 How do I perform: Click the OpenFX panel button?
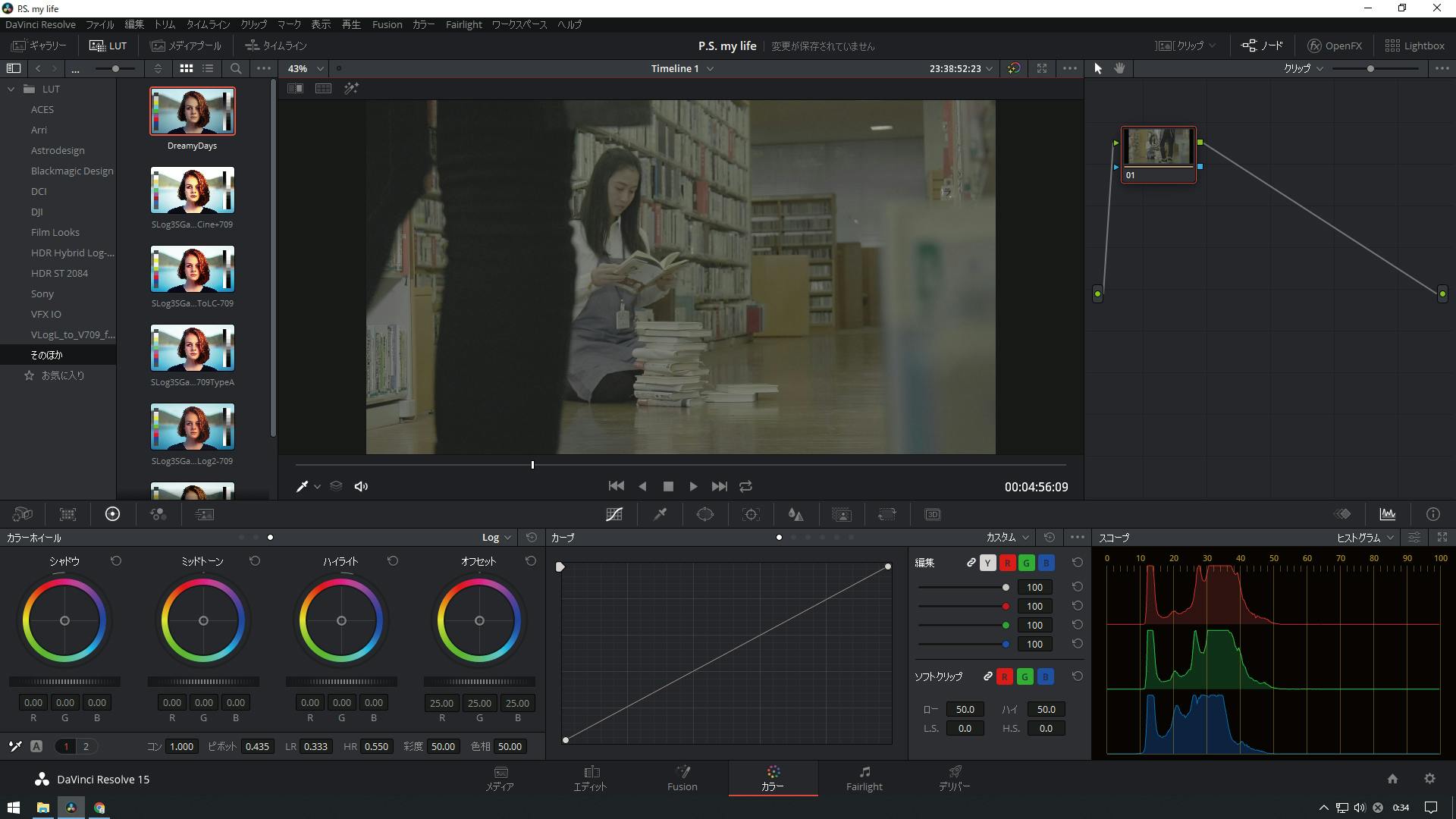click(1335, 45)
